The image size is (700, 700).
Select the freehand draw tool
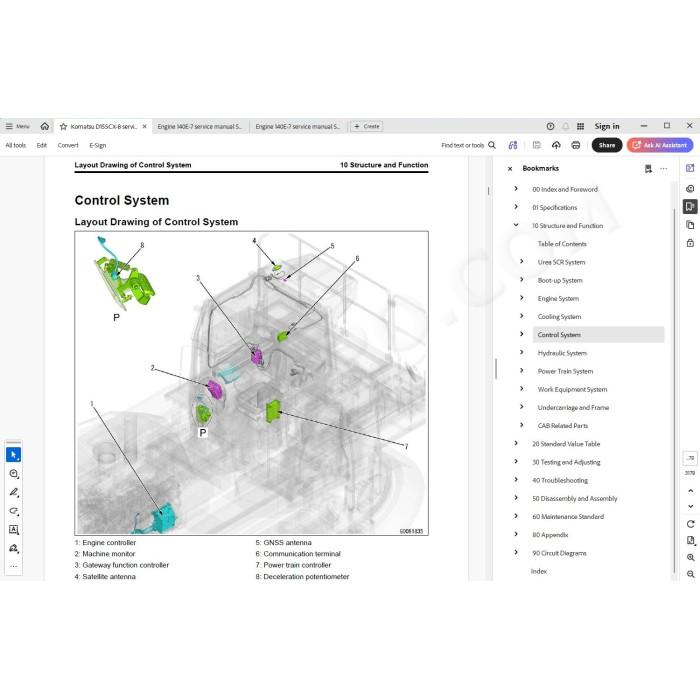click(x=13, y=511)
